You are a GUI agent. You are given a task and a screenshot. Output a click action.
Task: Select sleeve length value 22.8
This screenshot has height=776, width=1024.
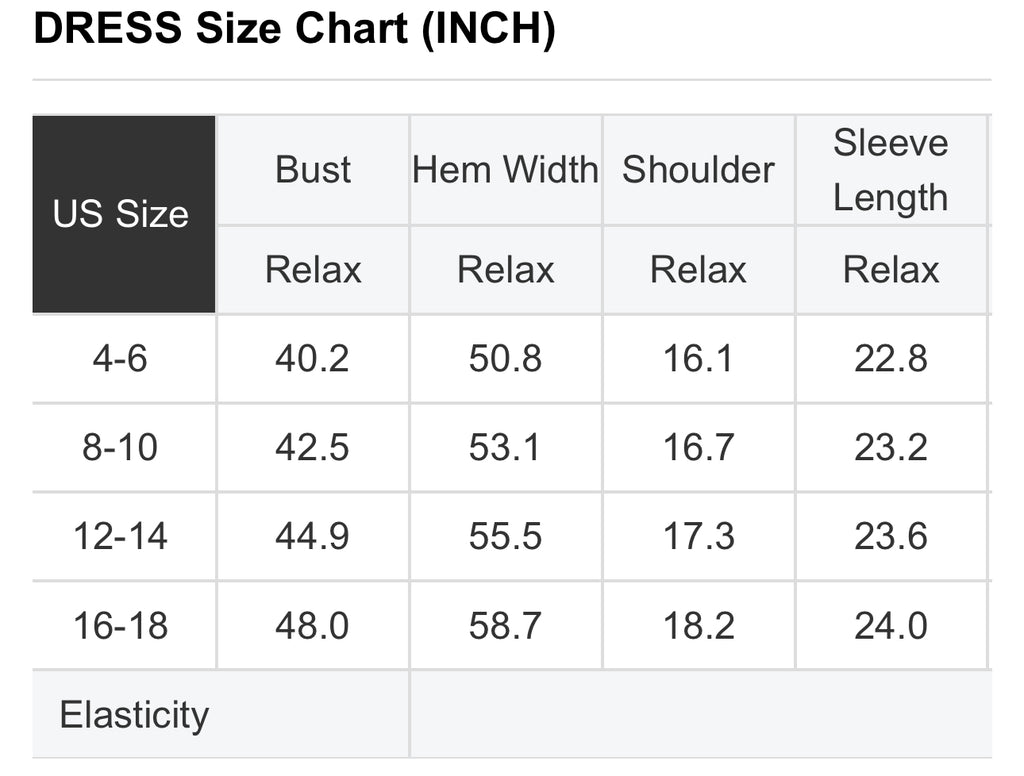[891, 359]
